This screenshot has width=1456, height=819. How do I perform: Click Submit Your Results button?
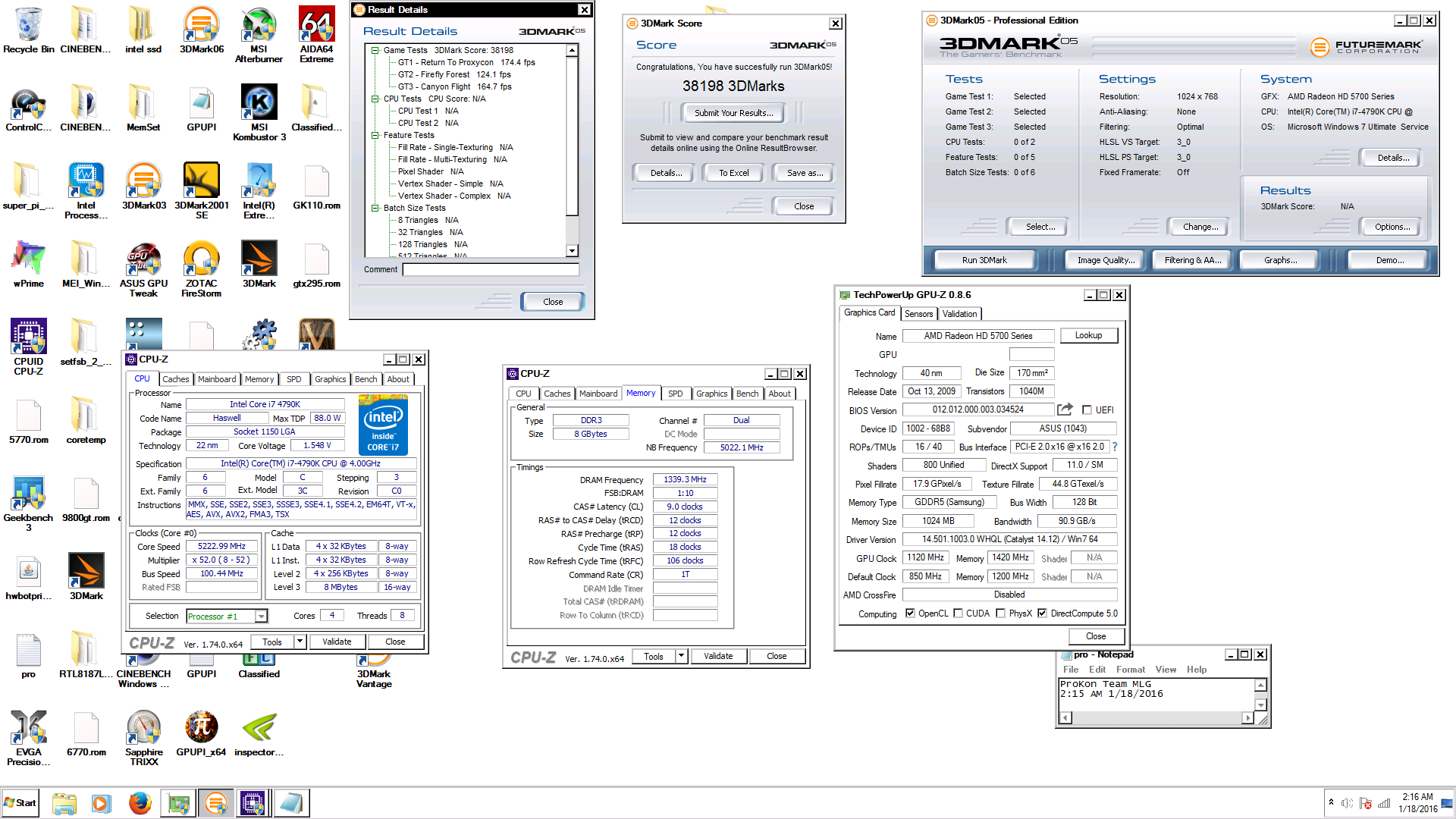[x=733, y=113]
